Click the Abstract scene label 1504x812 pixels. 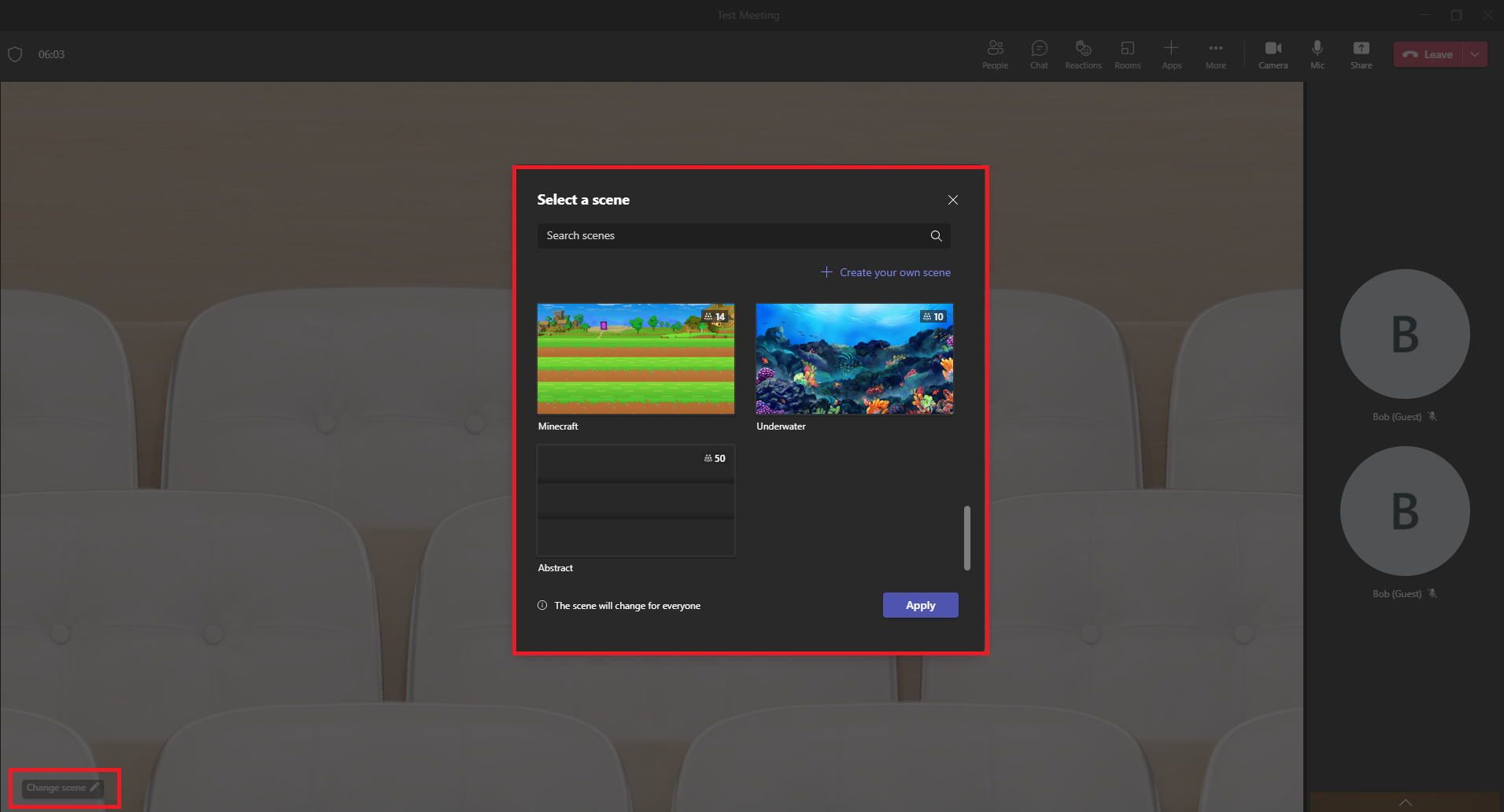(556, 568)
